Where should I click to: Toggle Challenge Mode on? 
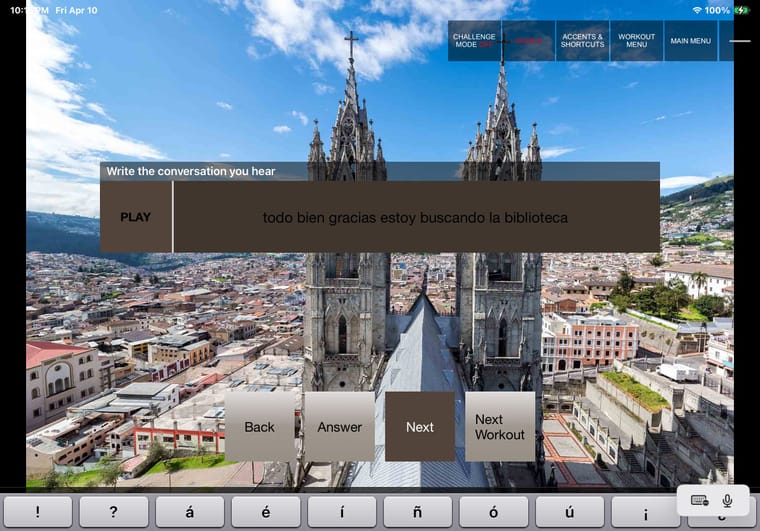[x=474, y=41]
